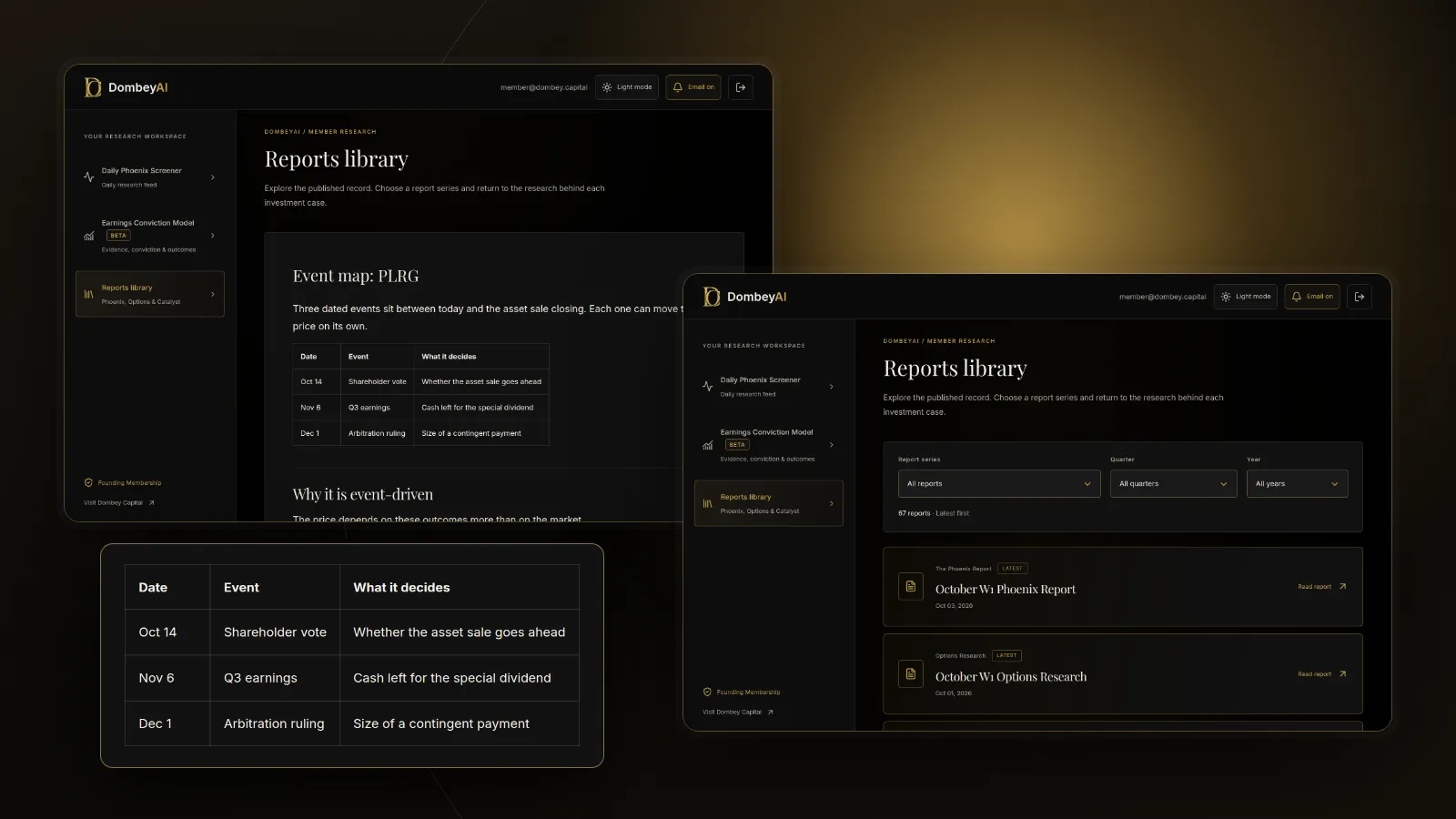1456x819 pixels.
Task: Open Earnings Conviction Model in front window sidebar
Action: [769, 445]
